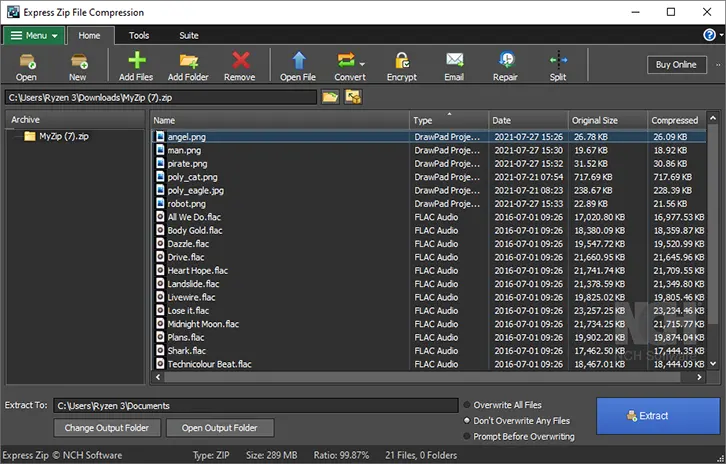Click the Ratio: 99.87% status bar entry
Screen dimensions: 726x464
(341, 455)
